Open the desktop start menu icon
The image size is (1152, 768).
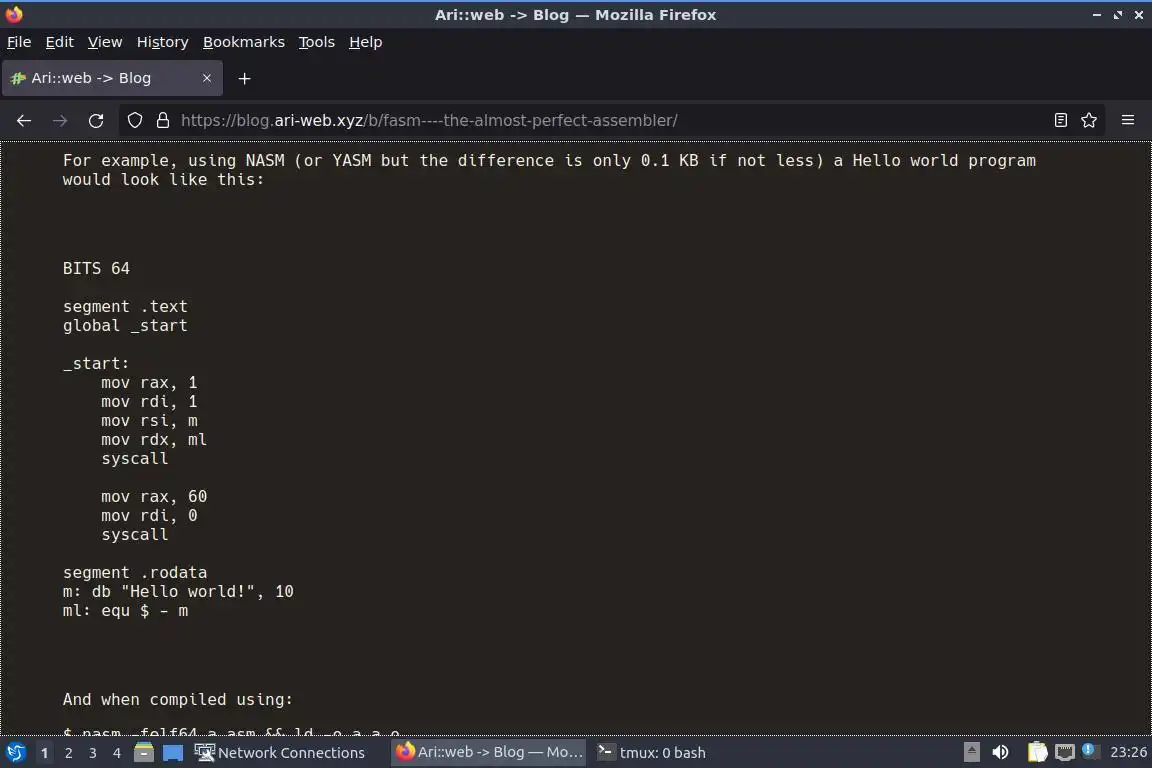coord(15,753)
